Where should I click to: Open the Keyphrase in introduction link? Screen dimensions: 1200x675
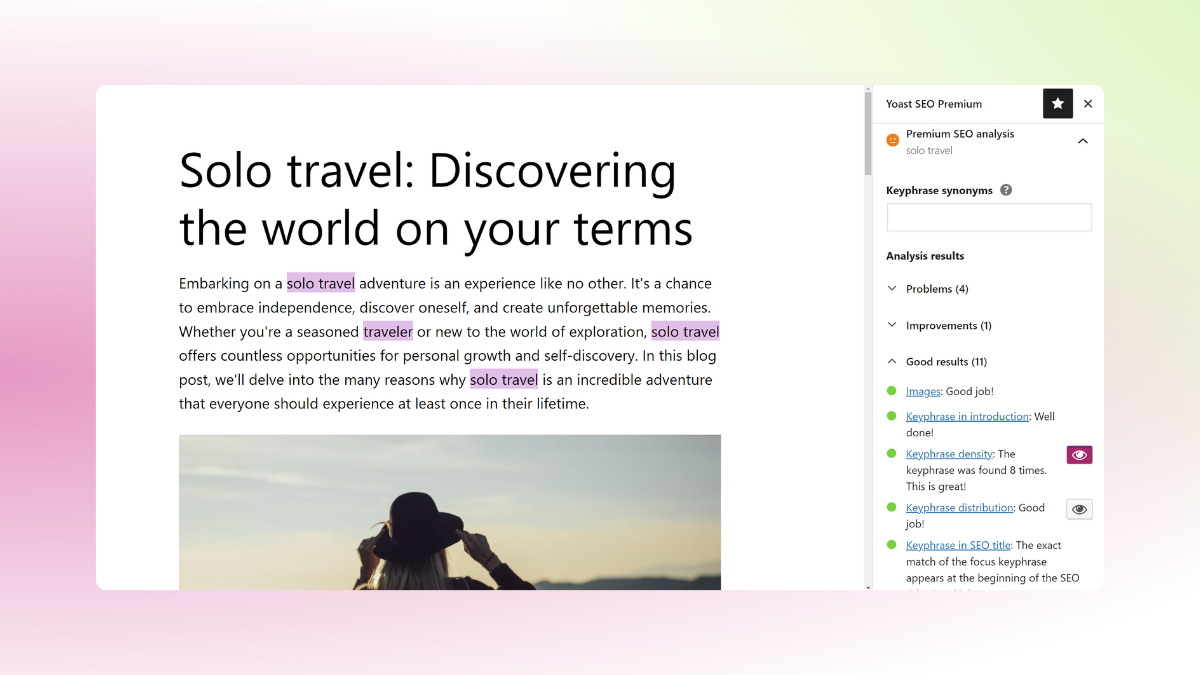967,416
